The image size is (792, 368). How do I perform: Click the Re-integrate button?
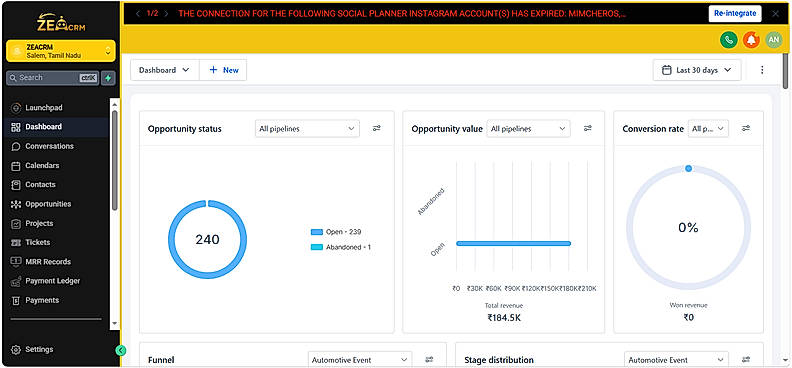click(x=735, y=14)
